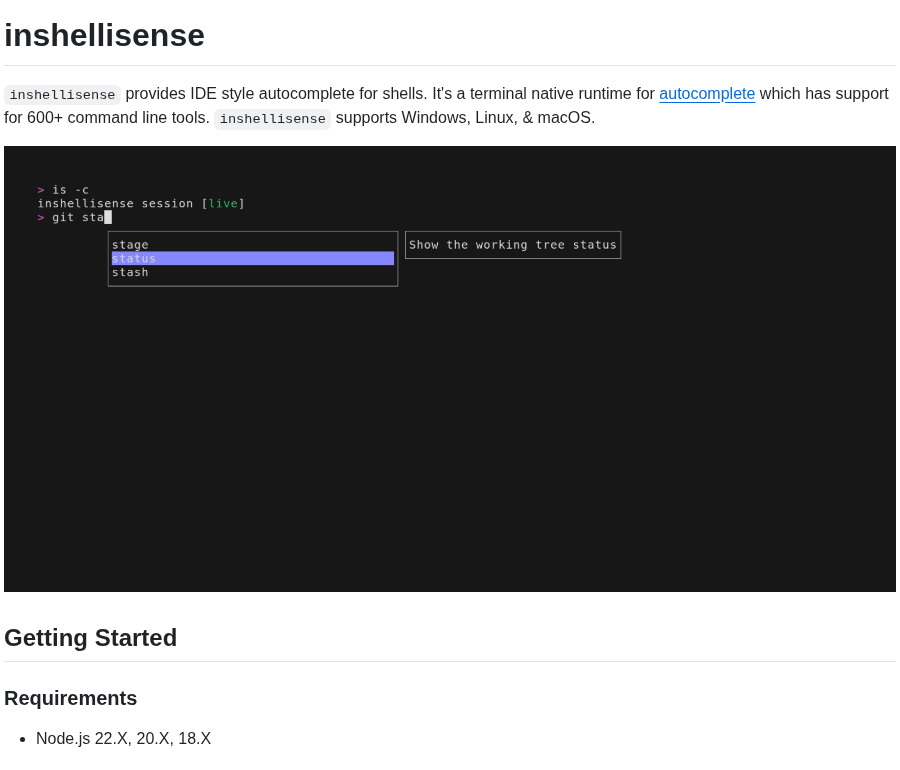
Task: Open the autocomplete hyperlink
Action: pos(707,94)
